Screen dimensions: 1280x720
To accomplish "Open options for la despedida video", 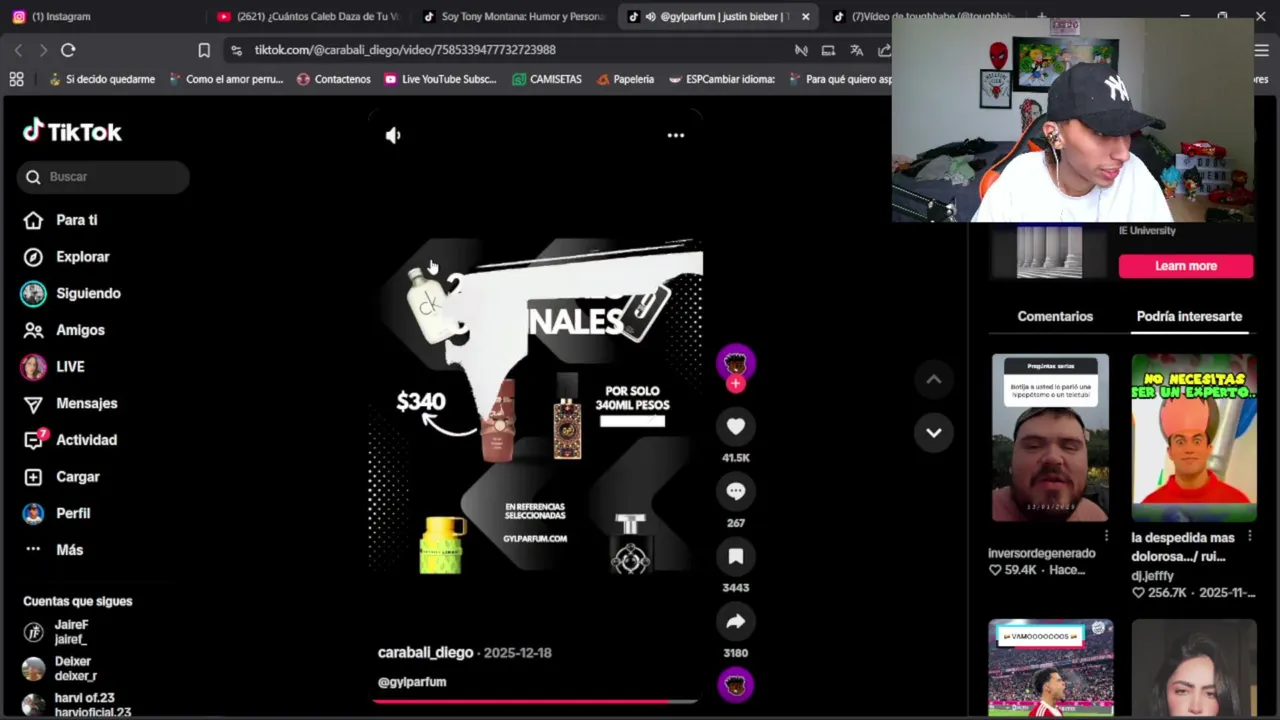I will pyautogui.click(x=1249, y=536).
